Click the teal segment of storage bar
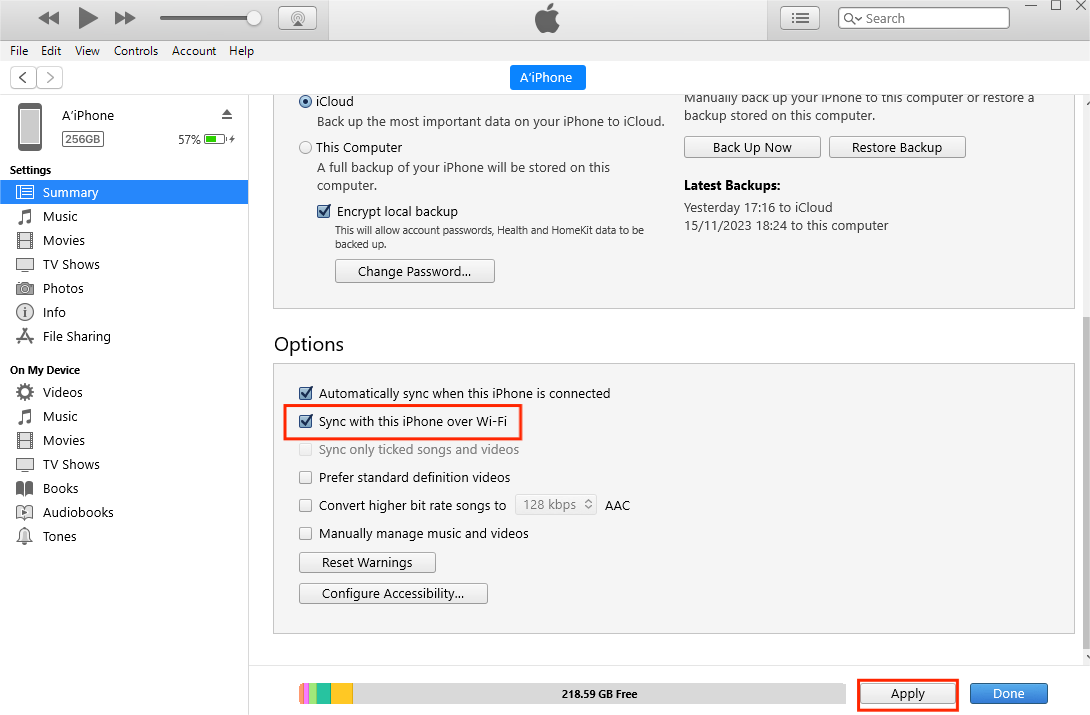This screenshot has width=1090, height=715. (x=323, y=693)
